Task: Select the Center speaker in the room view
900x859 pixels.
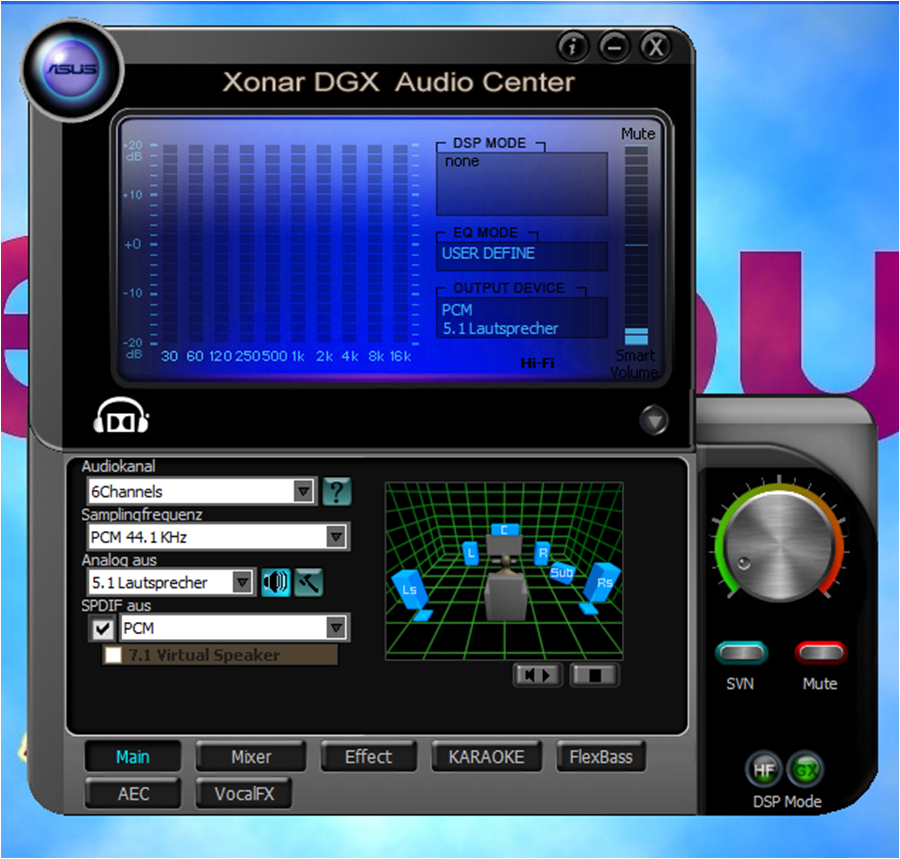Action: (505, 530)
